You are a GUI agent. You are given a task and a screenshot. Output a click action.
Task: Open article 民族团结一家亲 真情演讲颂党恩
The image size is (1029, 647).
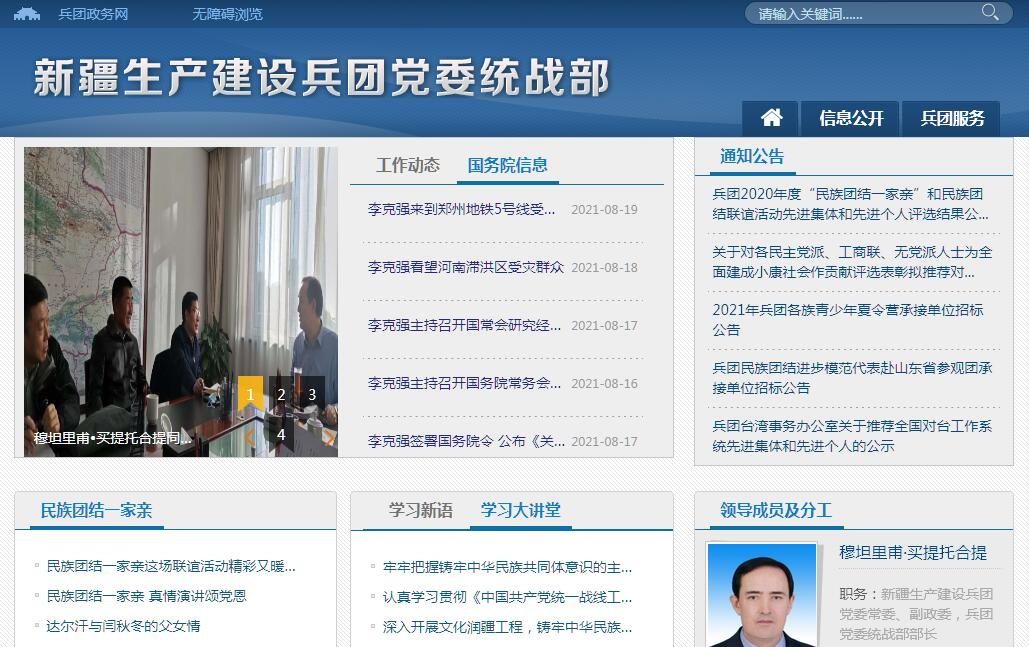point(146,596)
